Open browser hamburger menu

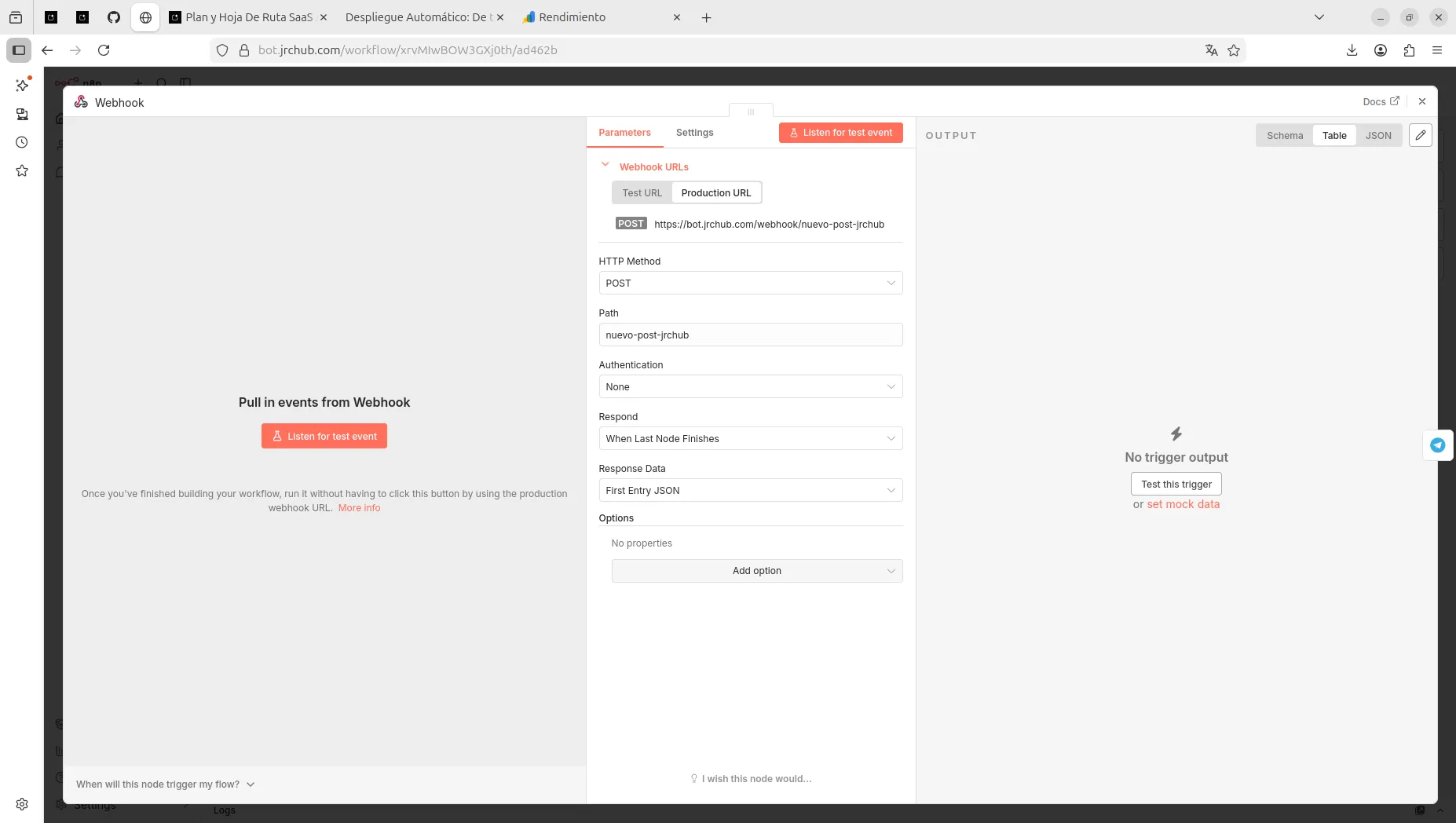click(x=1437, y=50)
